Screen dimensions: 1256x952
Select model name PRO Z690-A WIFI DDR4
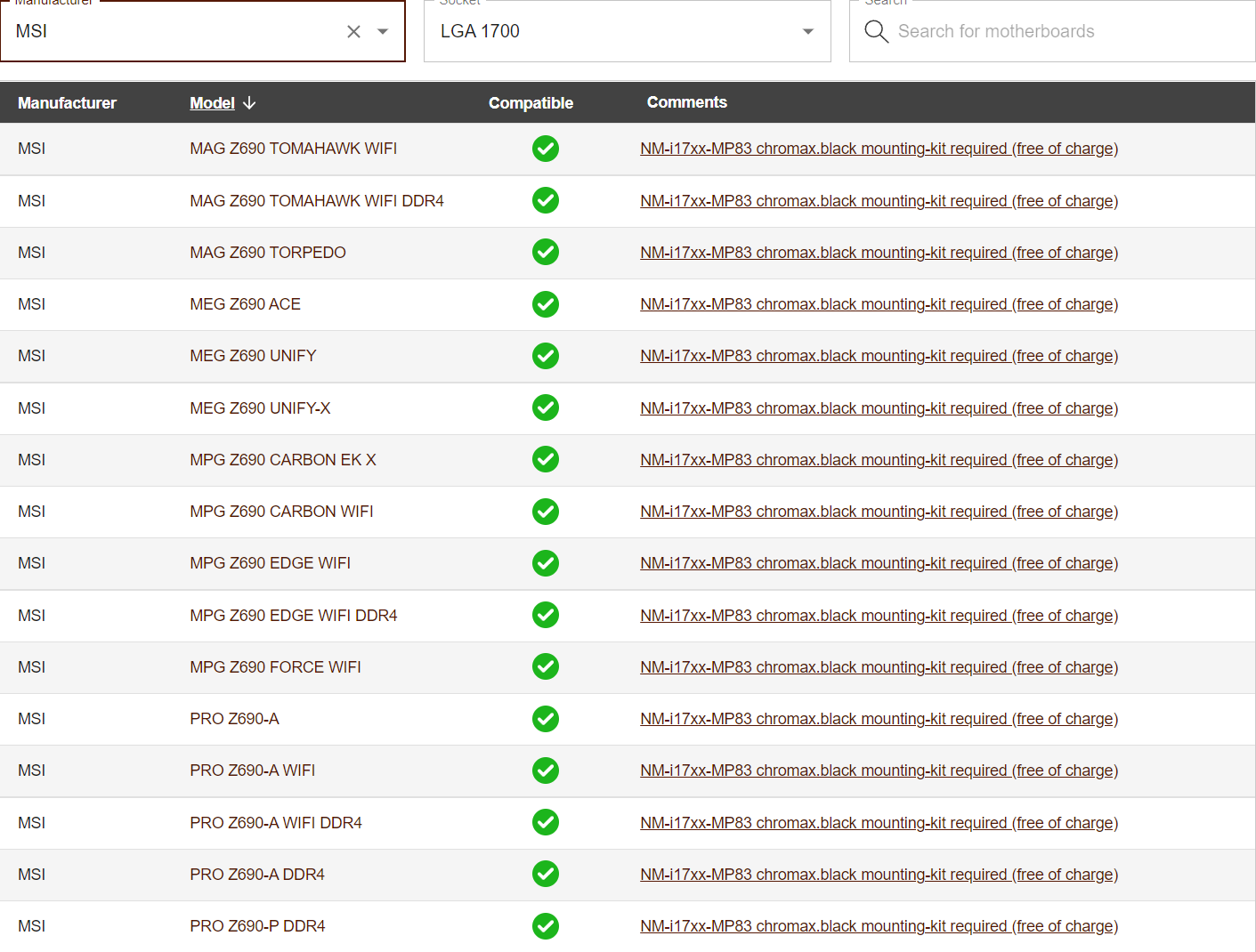[276, 823]
